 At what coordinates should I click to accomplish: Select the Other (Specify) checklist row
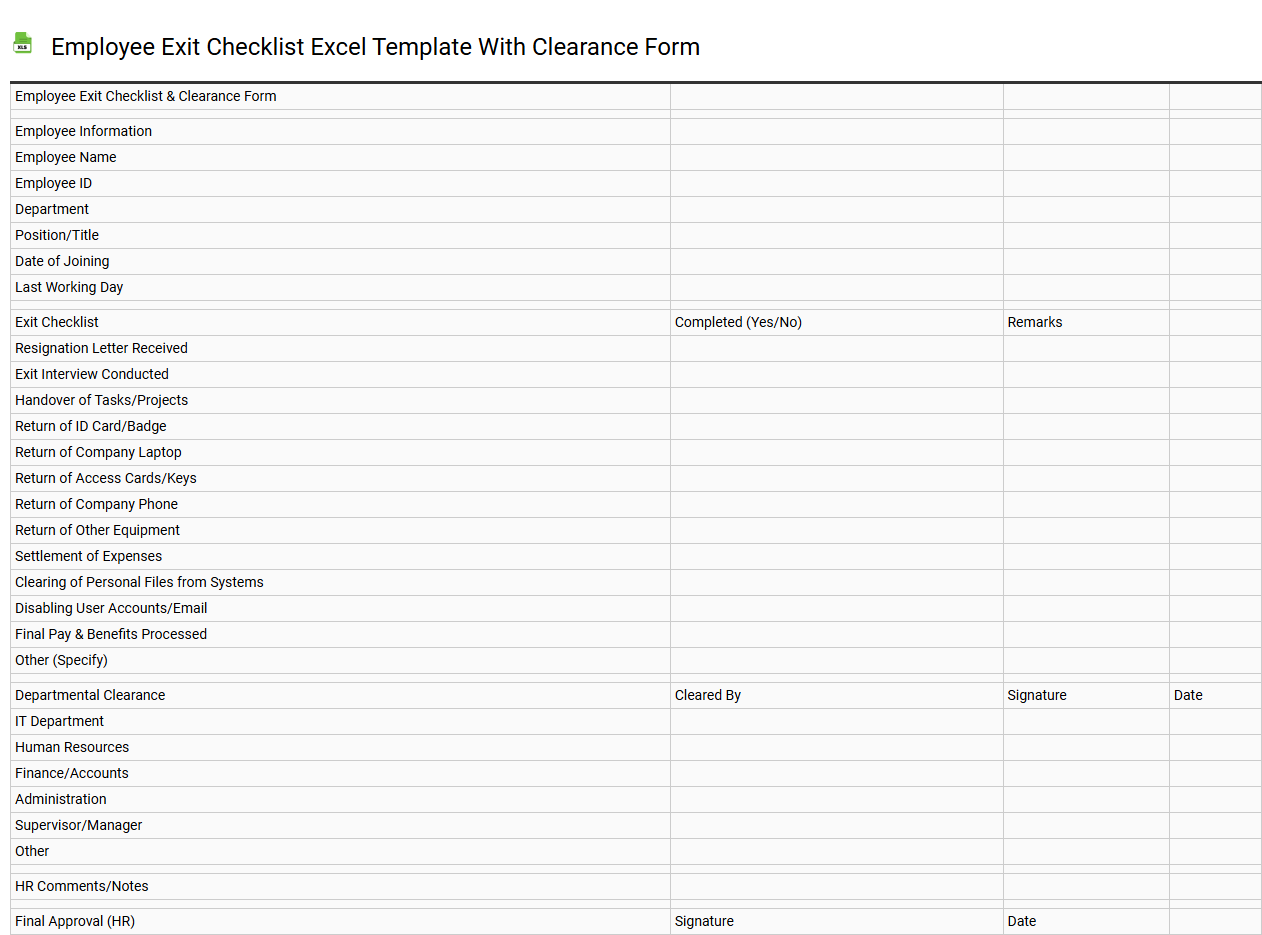coord(60,660)
